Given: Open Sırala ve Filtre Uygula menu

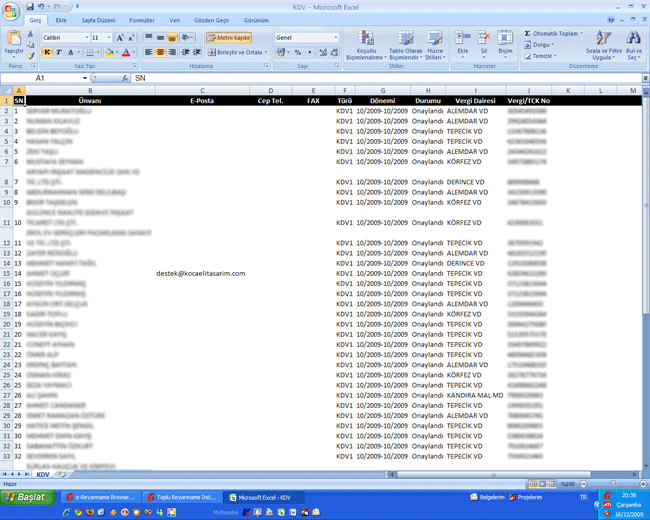Looking at the screenshot, I should tap(604, 45).
